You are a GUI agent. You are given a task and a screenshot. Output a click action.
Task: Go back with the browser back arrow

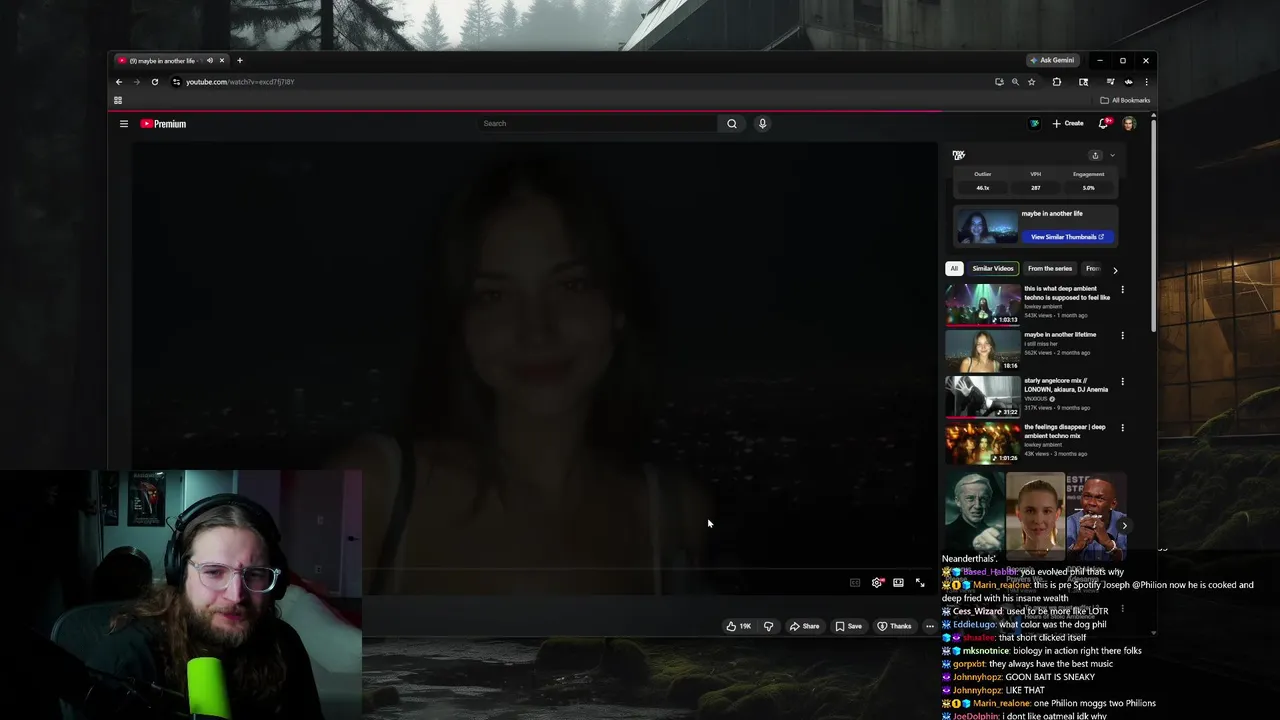coord(119,82)
